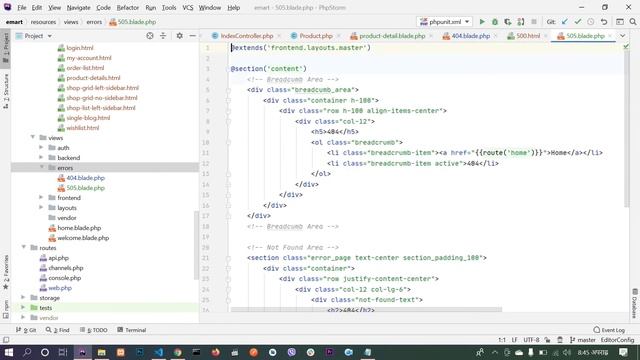Toggle the Structure tool window button
Image resolution: width=640 pixels, height=360 pixels.
click(x=6, y=91)
